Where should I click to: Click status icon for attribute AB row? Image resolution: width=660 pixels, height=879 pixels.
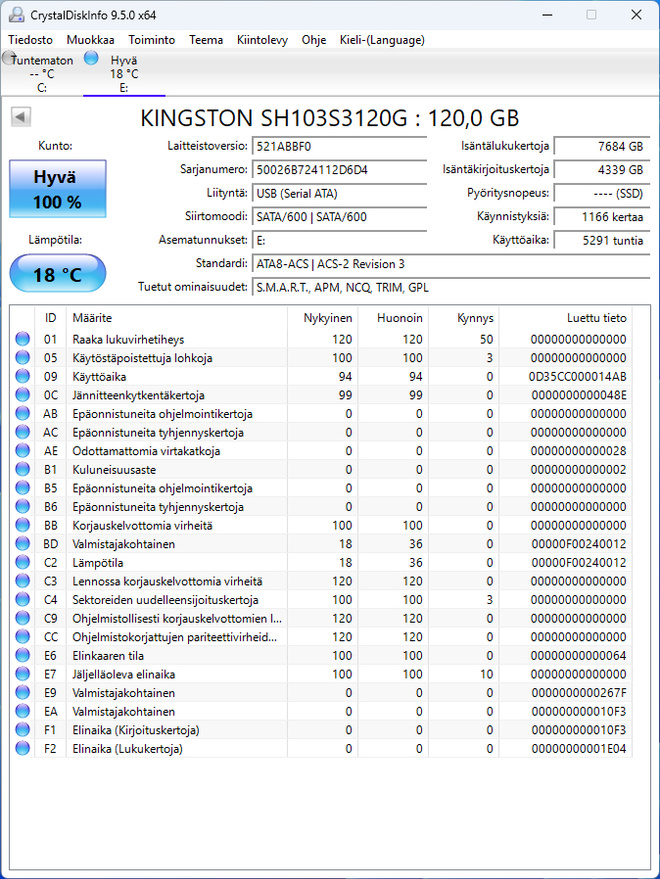[x=22, y=413]
